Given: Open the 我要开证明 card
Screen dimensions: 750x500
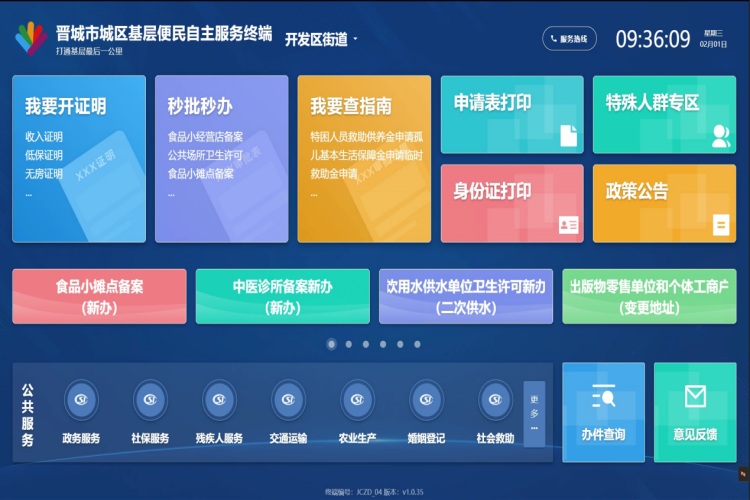Looking at the screenshot, I should click(x=78, y=158).
